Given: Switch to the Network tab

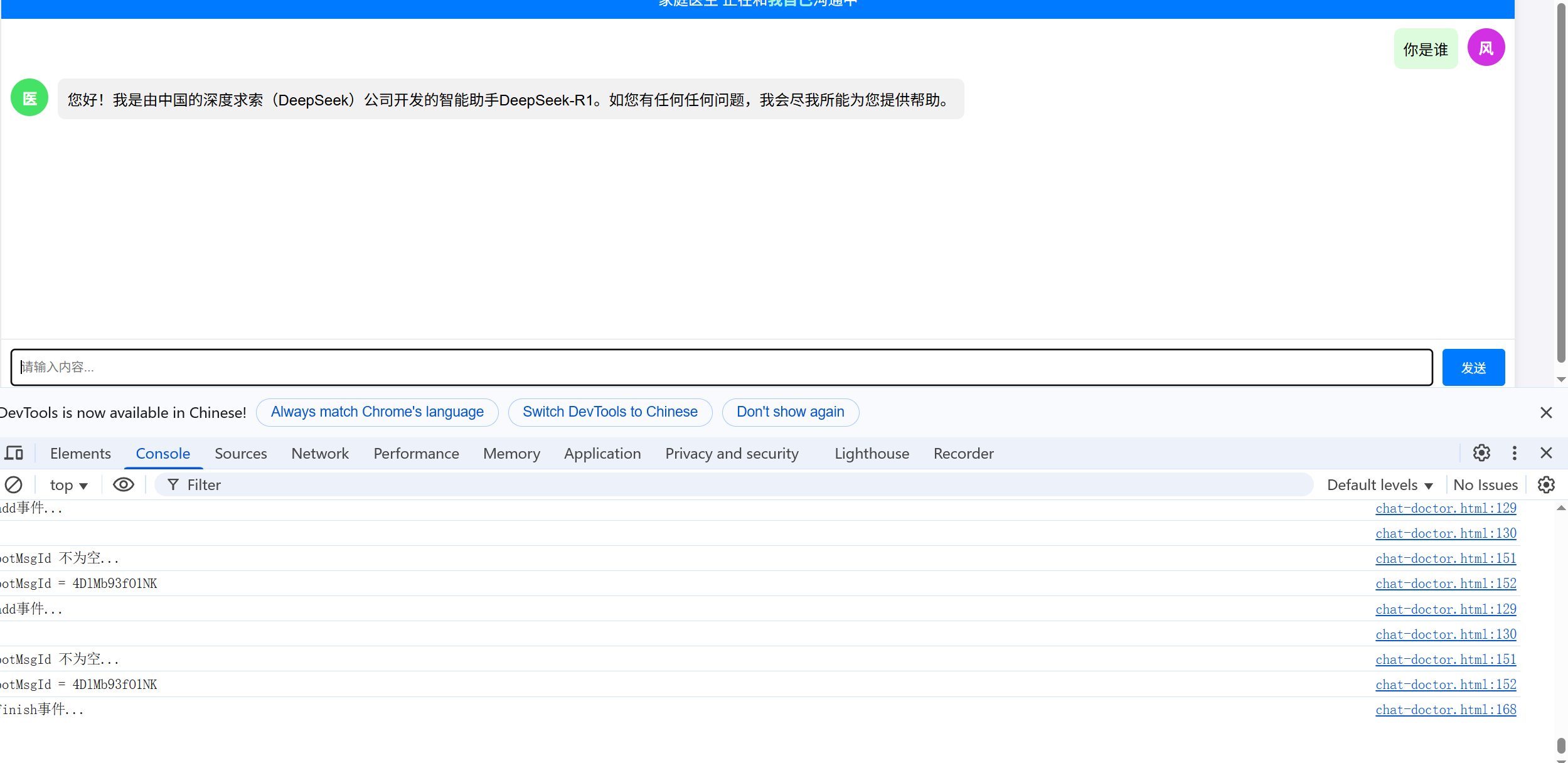Looking at the screenshot, I should tap(320, 454).
